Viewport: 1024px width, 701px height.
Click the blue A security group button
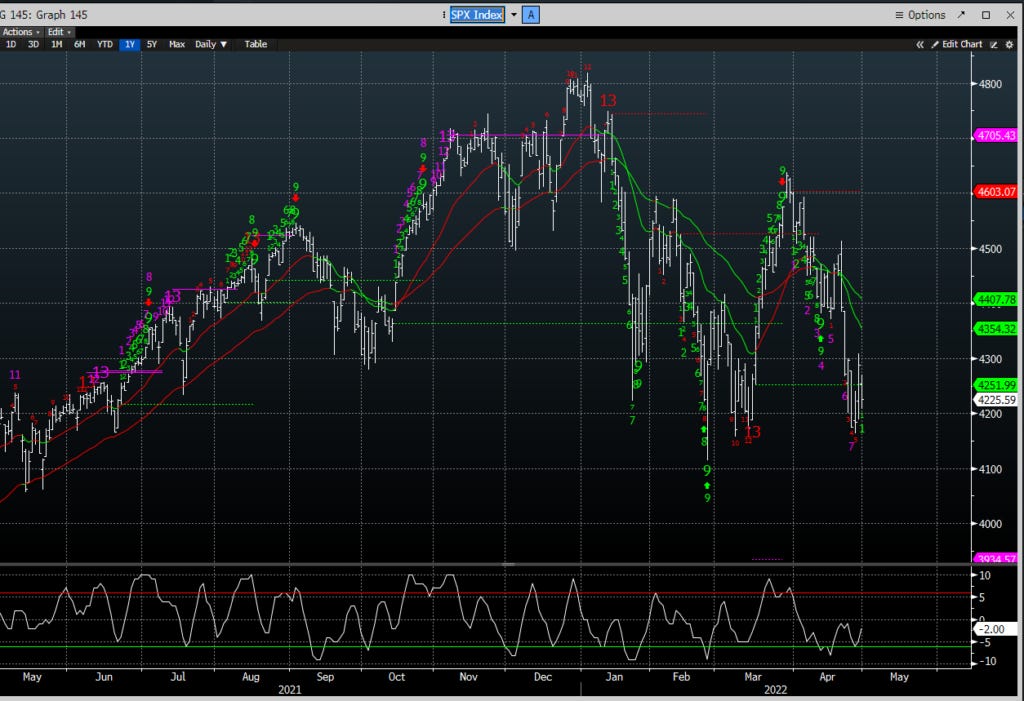(x=531, y=14)
